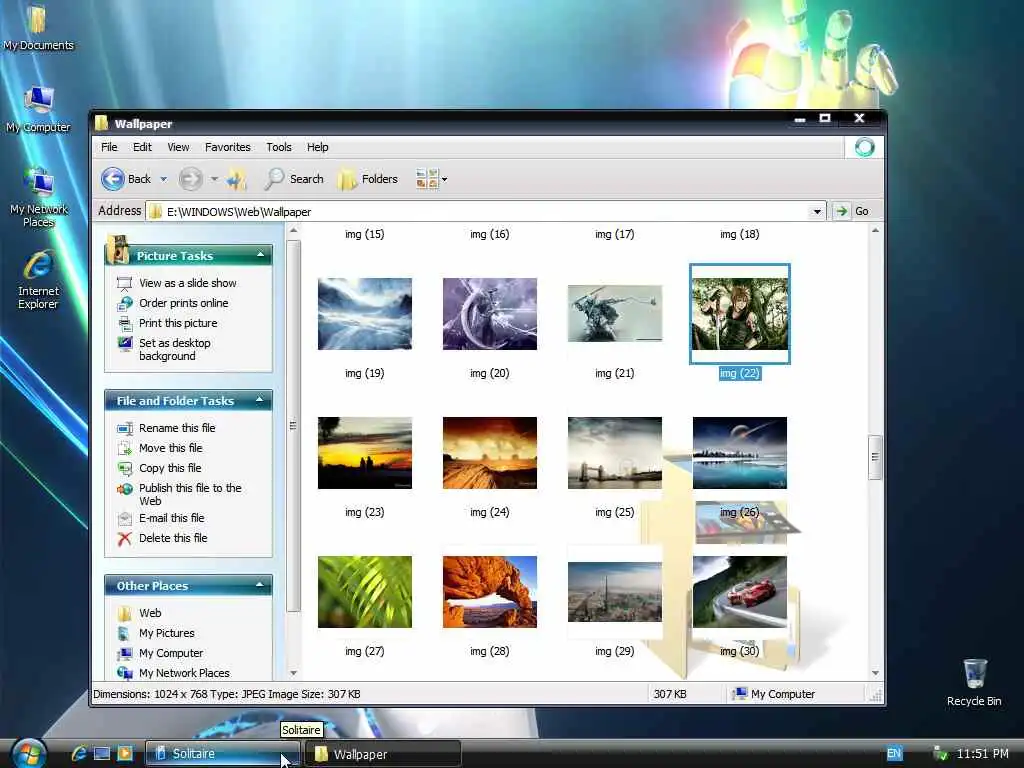Collapse the File and Folder Tasks panel
1024x768 pixels.
[260, 400]
